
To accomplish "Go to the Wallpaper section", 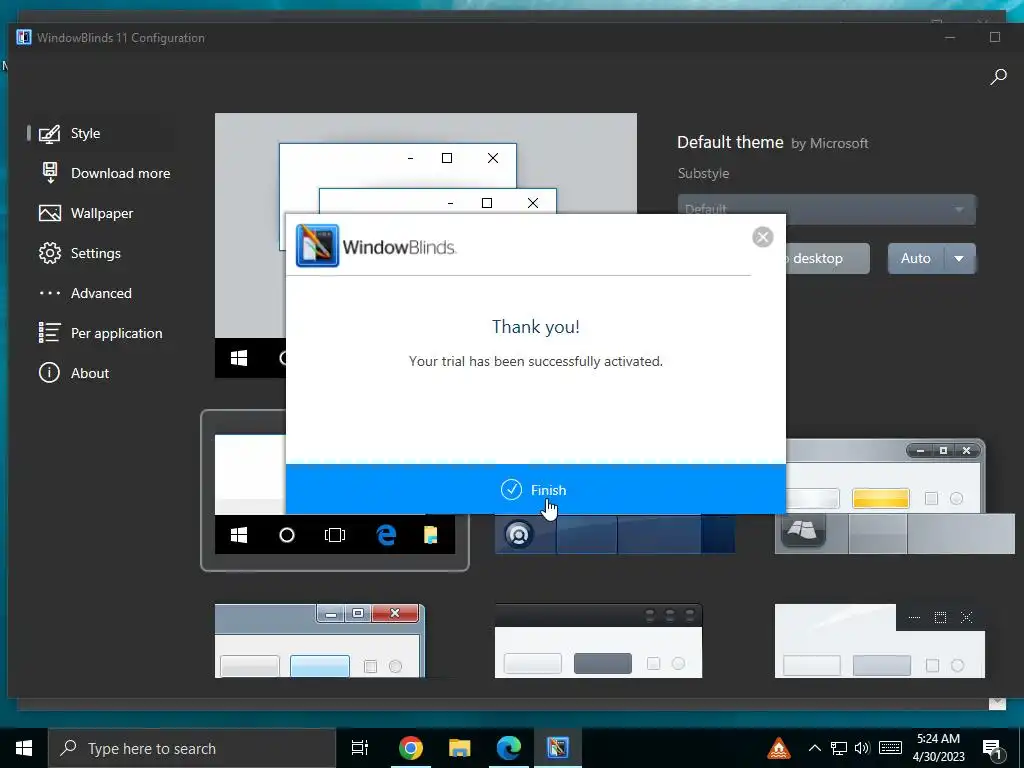I will [102, 213].
